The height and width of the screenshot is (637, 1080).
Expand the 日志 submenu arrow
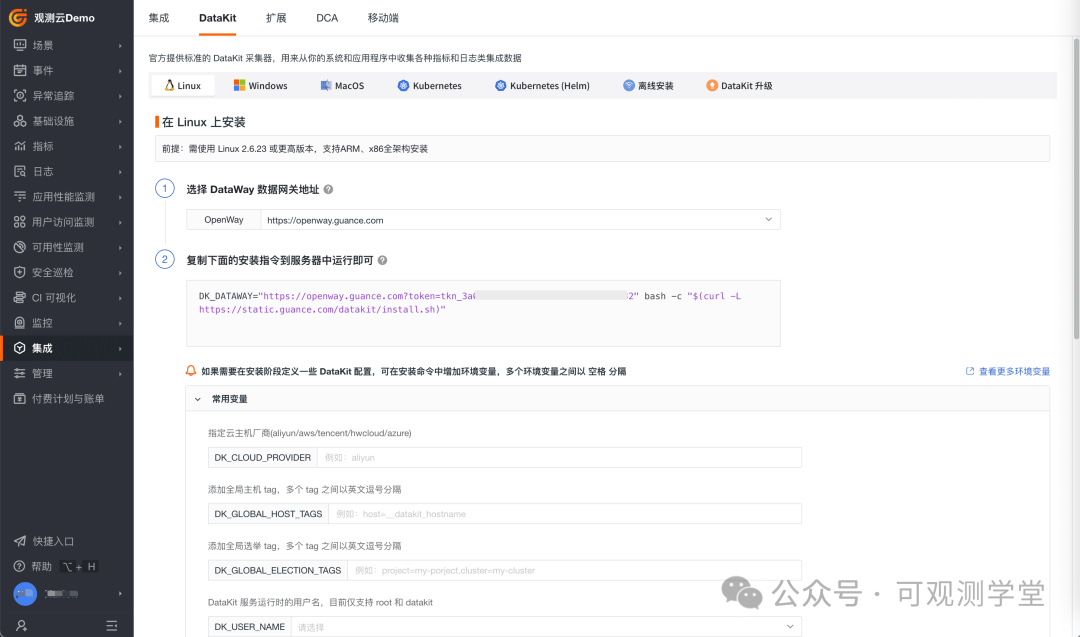(x=120, y=171)
